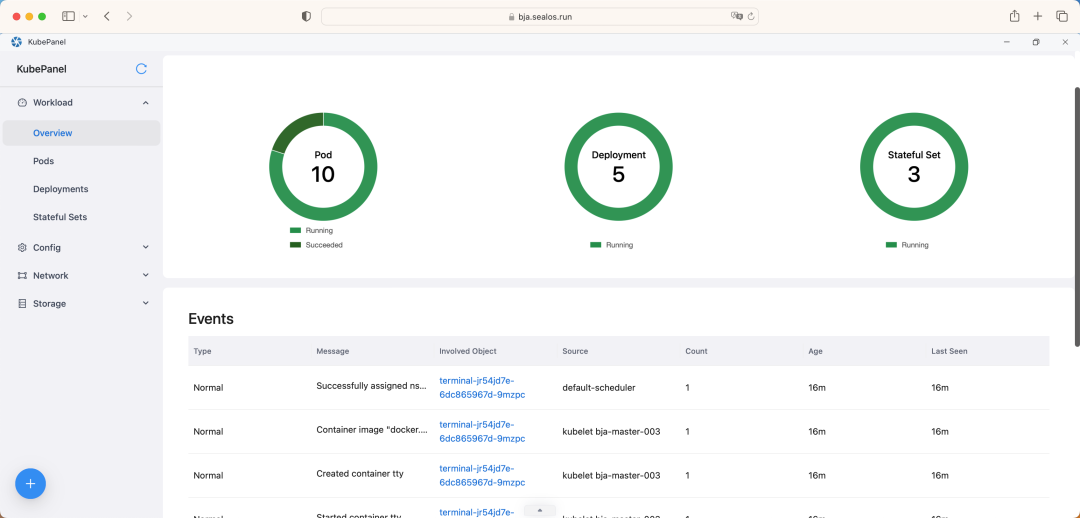The width and height of the screenshot is (1080, 518).
Task: Click the Storage sidebar icon
Action: [22, 304]
